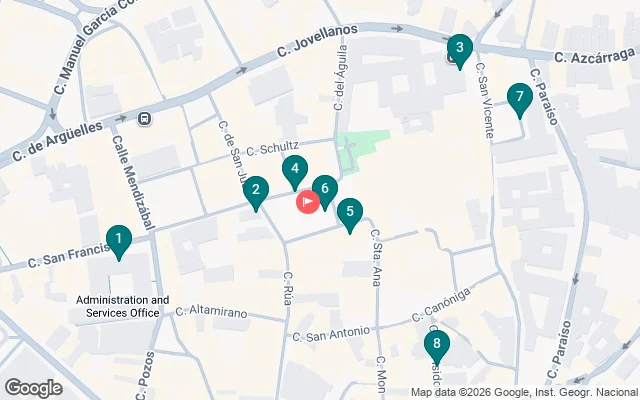Click the red flag location marker
The width and height of the screenshot is (640, 400).
tap(308, 202)
